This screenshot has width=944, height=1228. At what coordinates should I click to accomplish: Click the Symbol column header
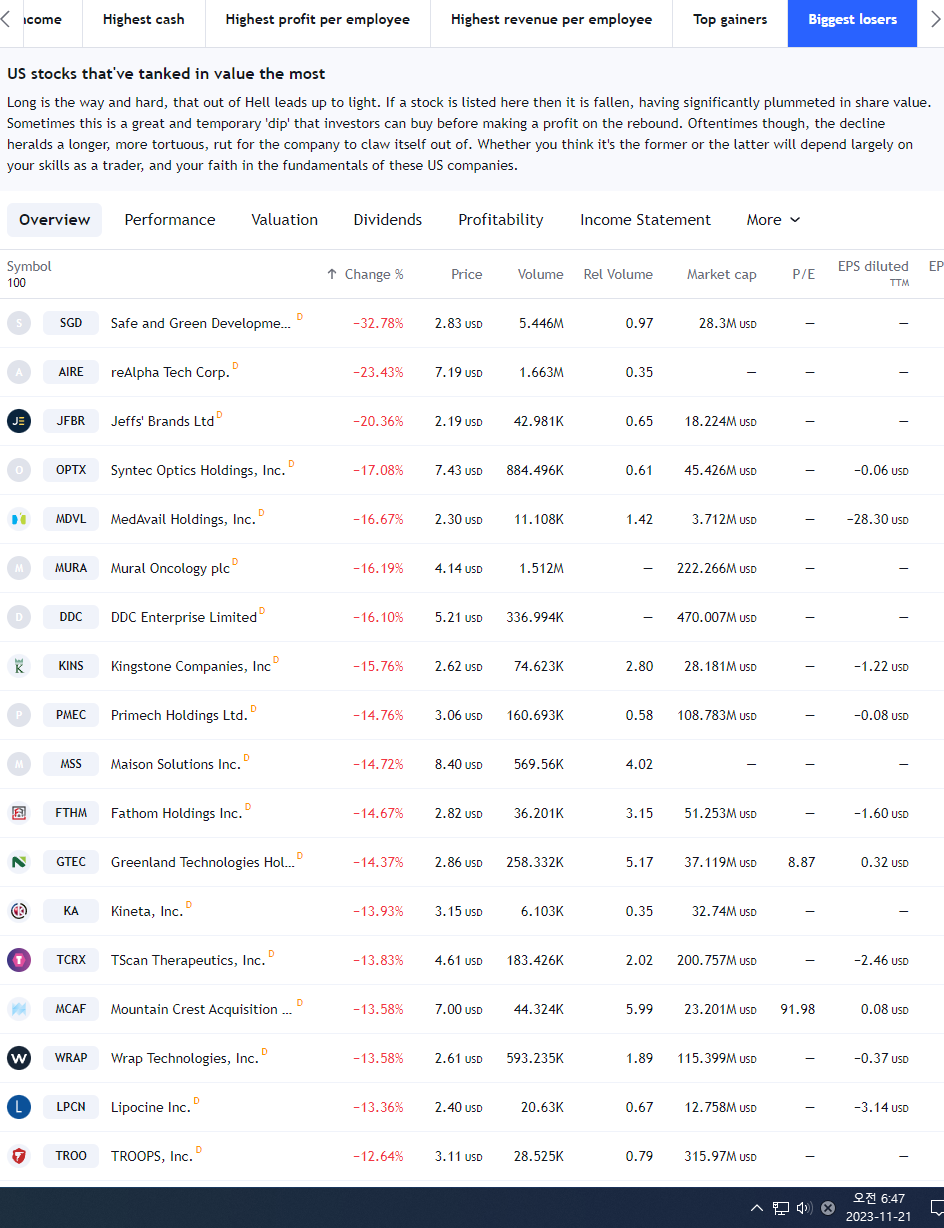(29, 266)
